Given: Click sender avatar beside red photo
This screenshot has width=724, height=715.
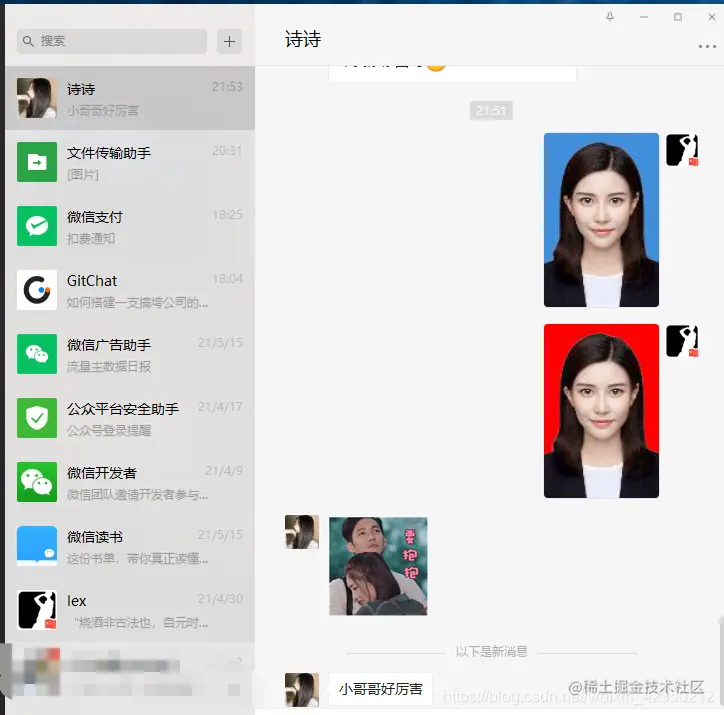Looking at the screenshot, I should (x=682, y=341).
